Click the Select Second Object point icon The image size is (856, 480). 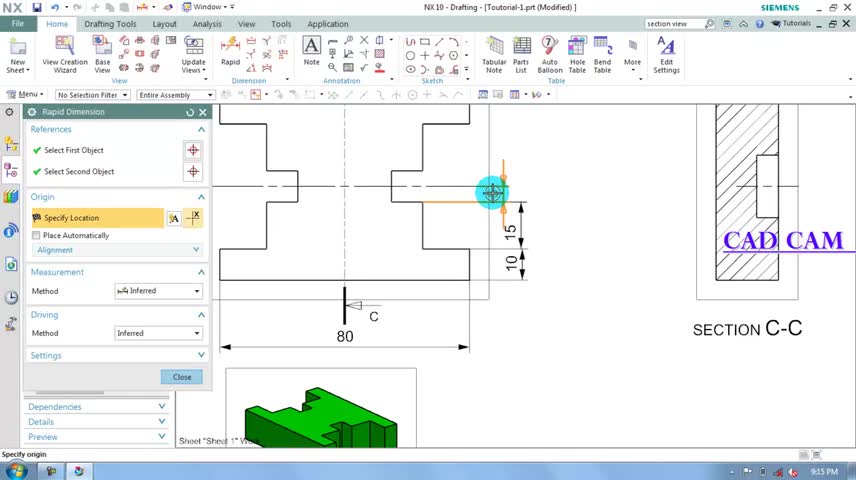[x=193, y=171]
